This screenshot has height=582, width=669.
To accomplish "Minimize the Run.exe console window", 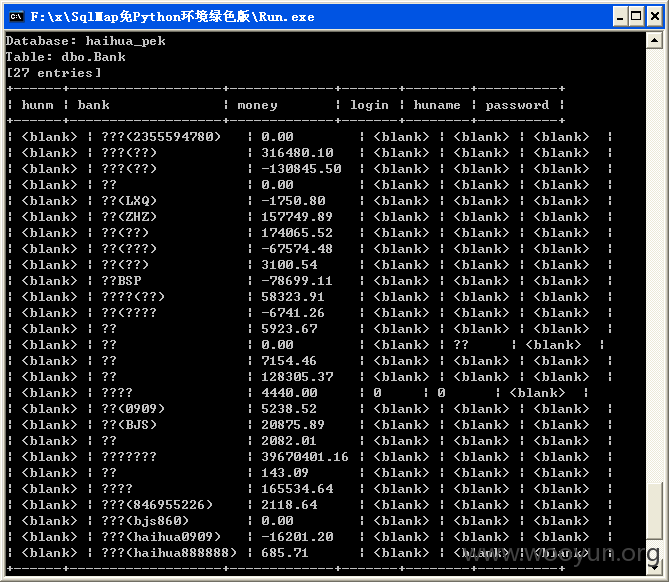I will (x=620, y=17).
